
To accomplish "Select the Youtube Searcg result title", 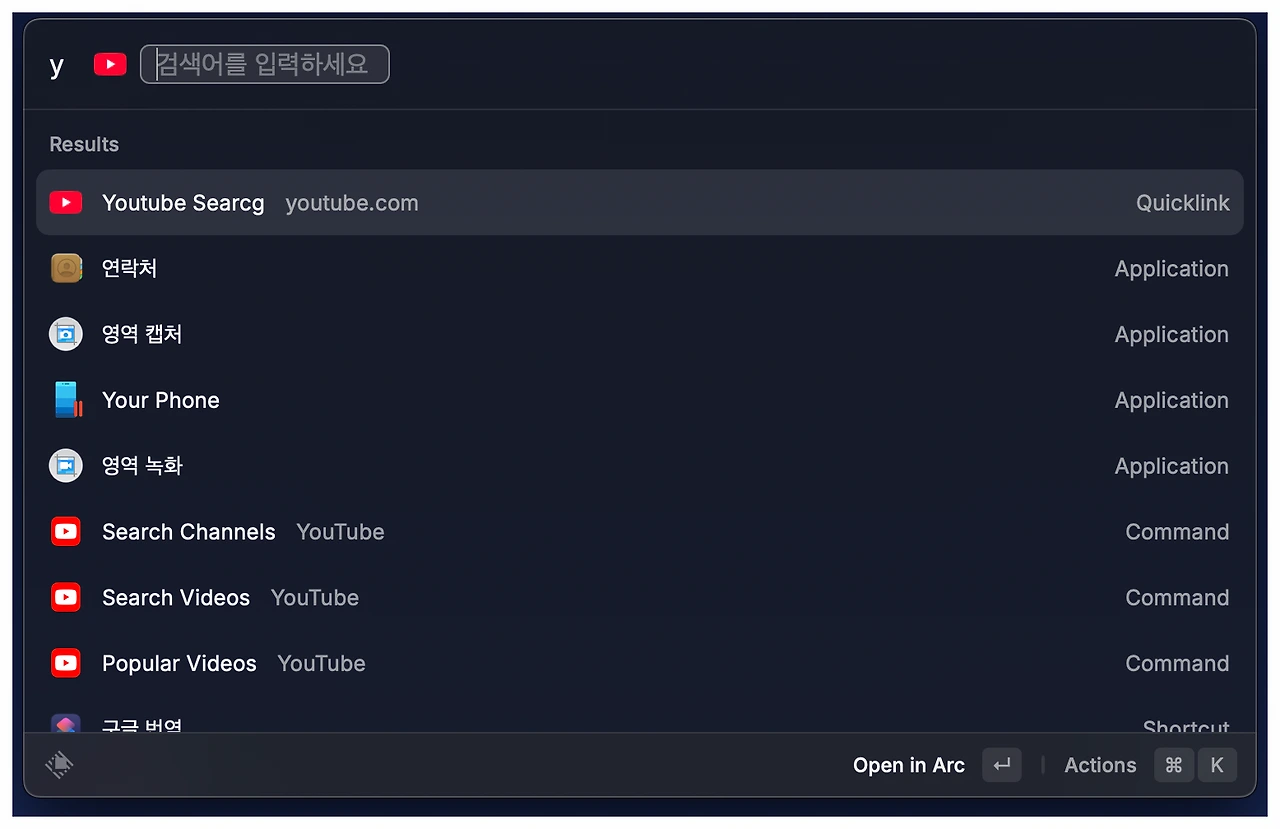I will [183, 203].
